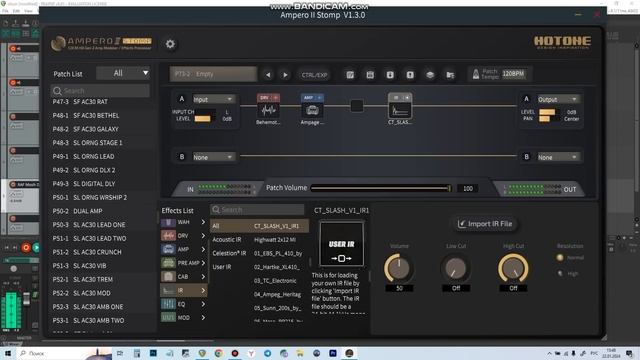Choose 01_EBS_PL_410 IR entry
Viewport: 640px width, 360px height.
pos(278,253)
